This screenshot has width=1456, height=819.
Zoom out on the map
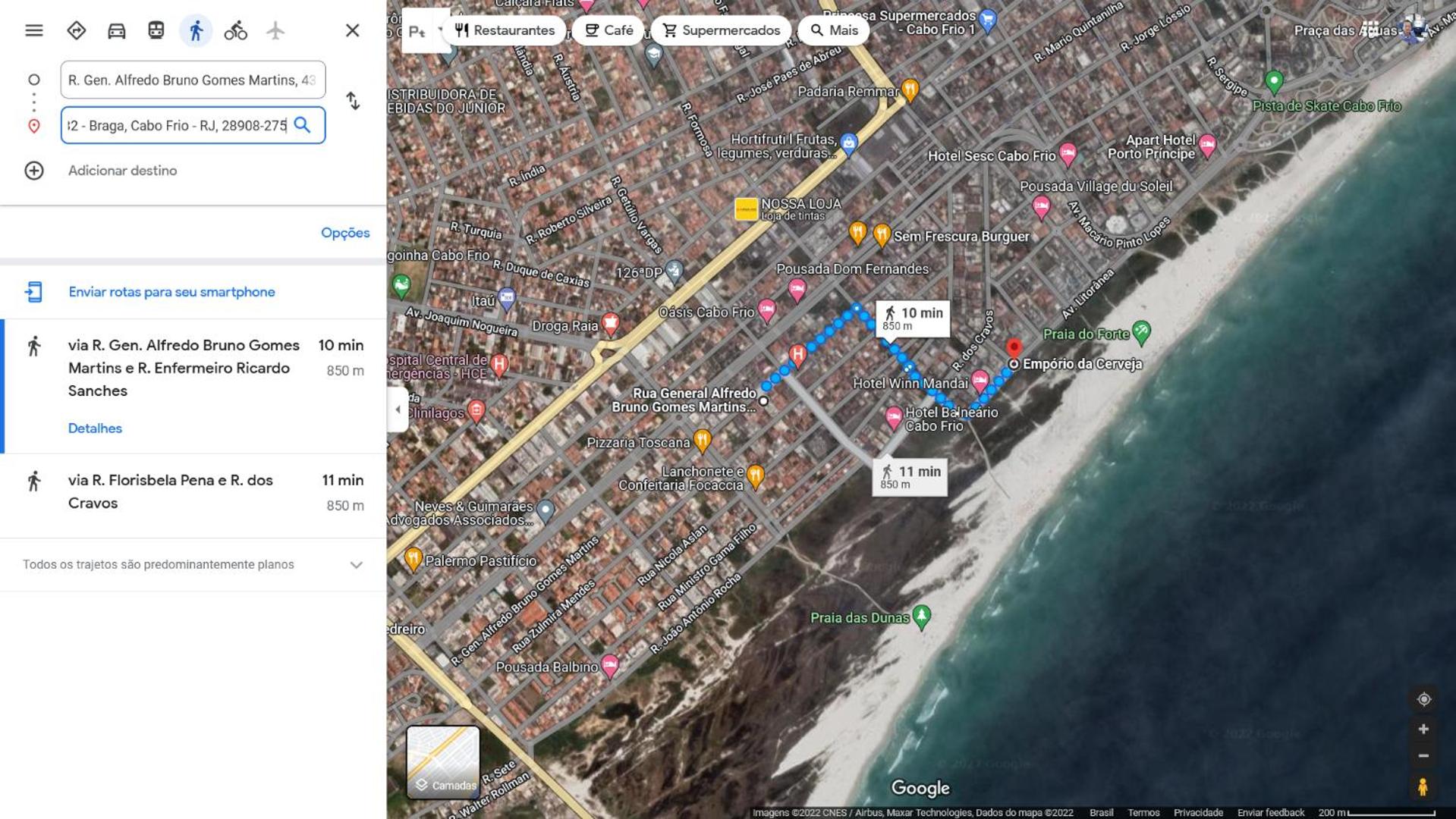(x=1423, y=756)
